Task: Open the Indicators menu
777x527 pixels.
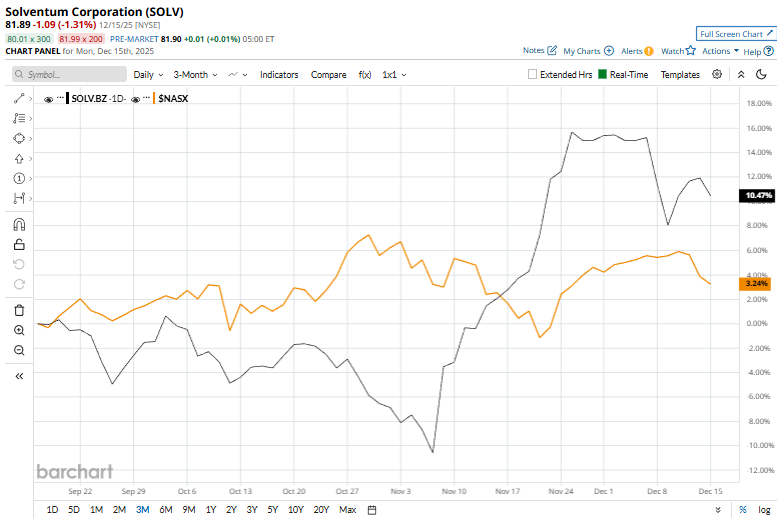Action: pyautogui.click(x=279, y=75)
